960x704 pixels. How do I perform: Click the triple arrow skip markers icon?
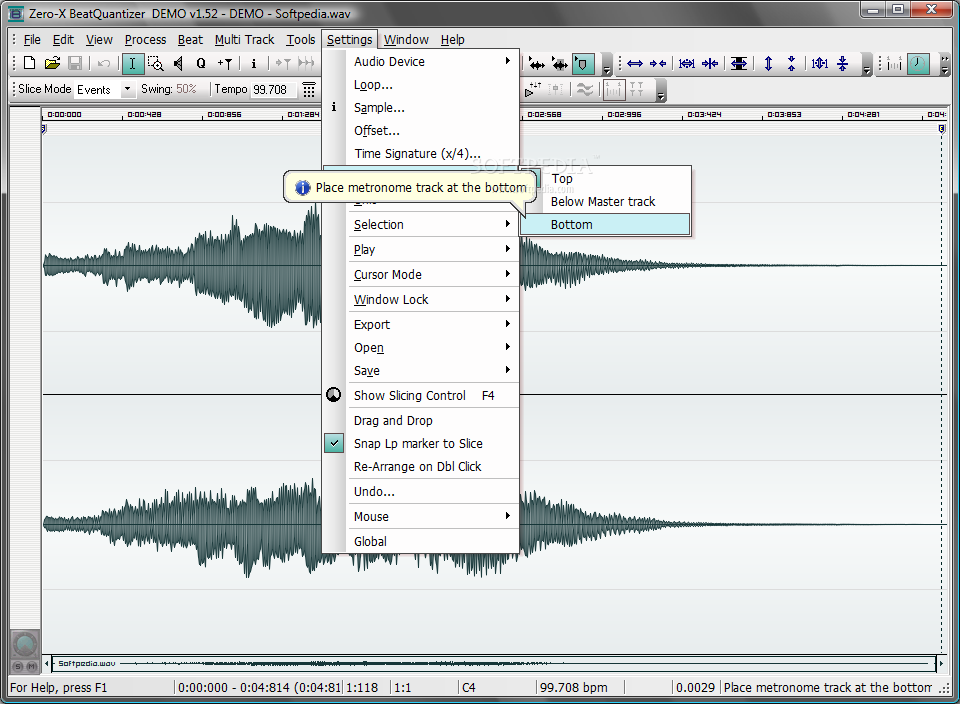[x=306, y=63]
